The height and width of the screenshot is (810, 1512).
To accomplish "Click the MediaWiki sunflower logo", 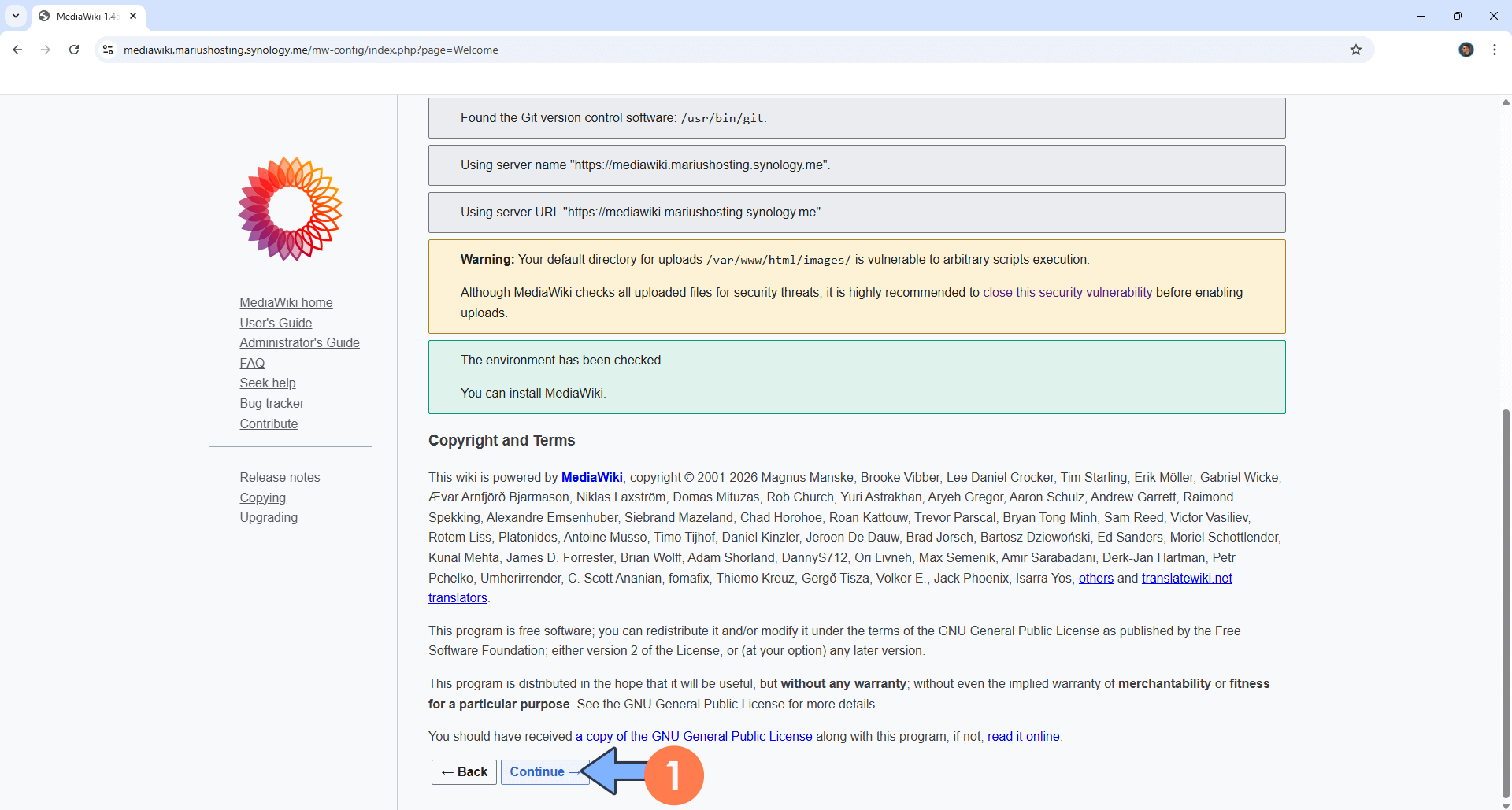I will click(x=289, y=209).
